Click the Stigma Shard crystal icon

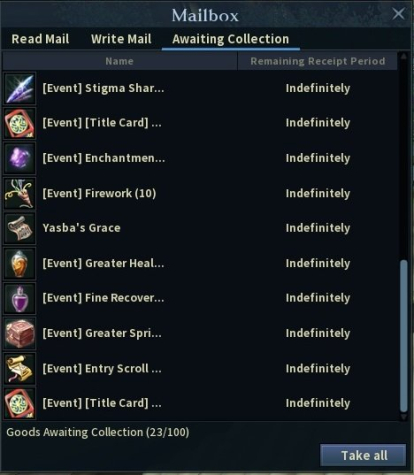click(20, 89)
